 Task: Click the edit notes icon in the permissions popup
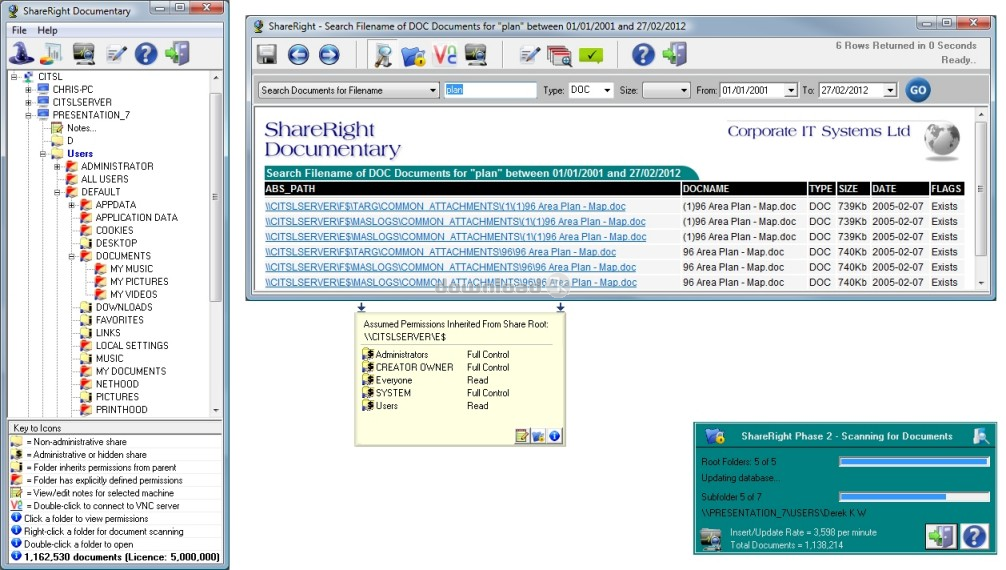[x=522, y=436]
